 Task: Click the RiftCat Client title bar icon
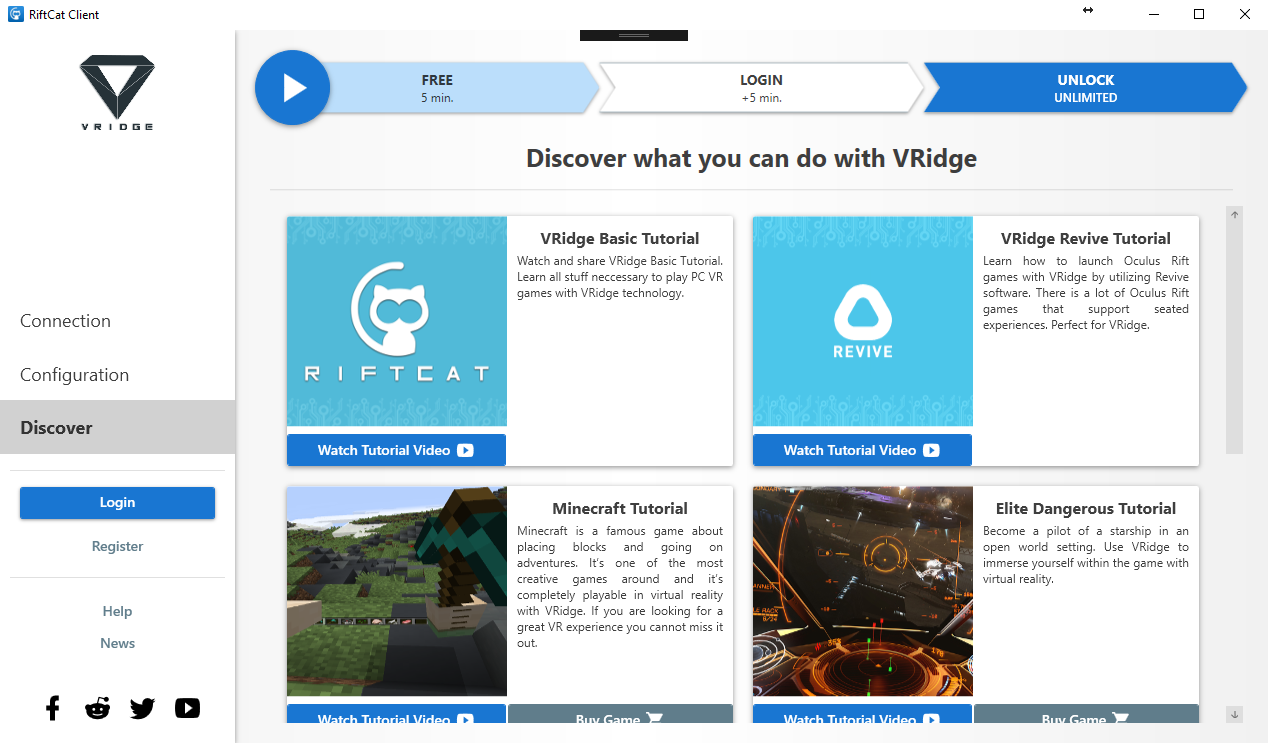[x=16, y=14]
